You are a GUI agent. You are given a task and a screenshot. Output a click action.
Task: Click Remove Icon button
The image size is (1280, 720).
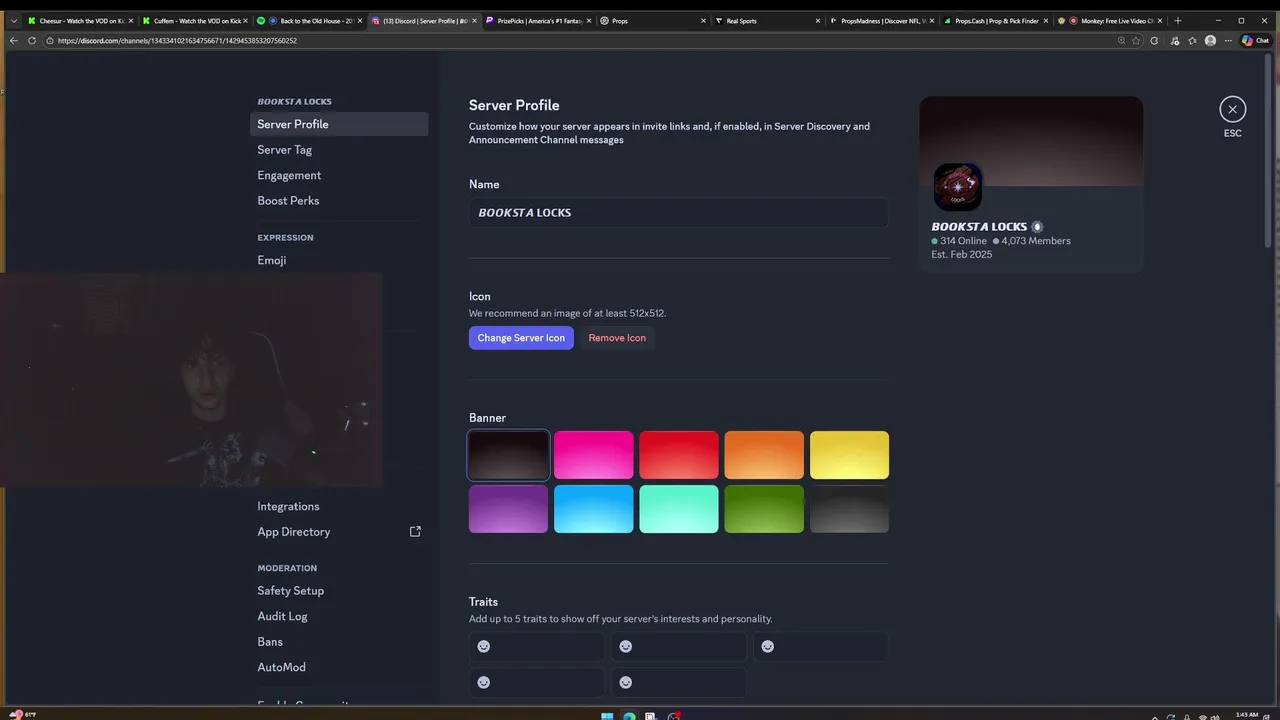pos(617,338)
